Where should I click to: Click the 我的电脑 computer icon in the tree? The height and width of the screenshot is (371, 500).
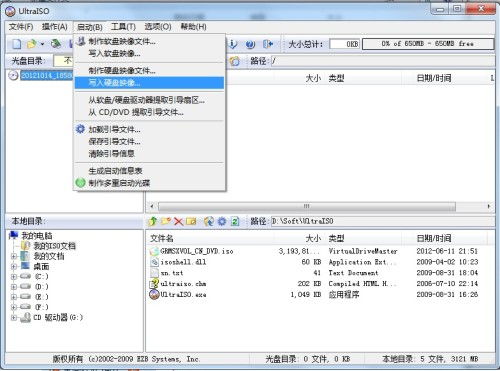[14, 235]
